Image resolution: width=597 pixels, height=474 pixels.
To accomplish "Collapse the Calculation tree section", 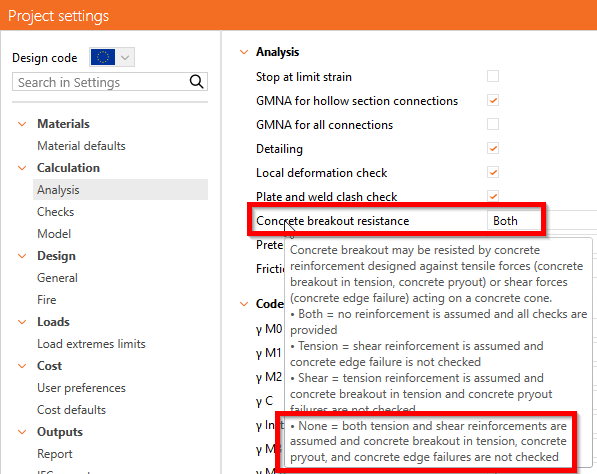I will click(22, 168).
